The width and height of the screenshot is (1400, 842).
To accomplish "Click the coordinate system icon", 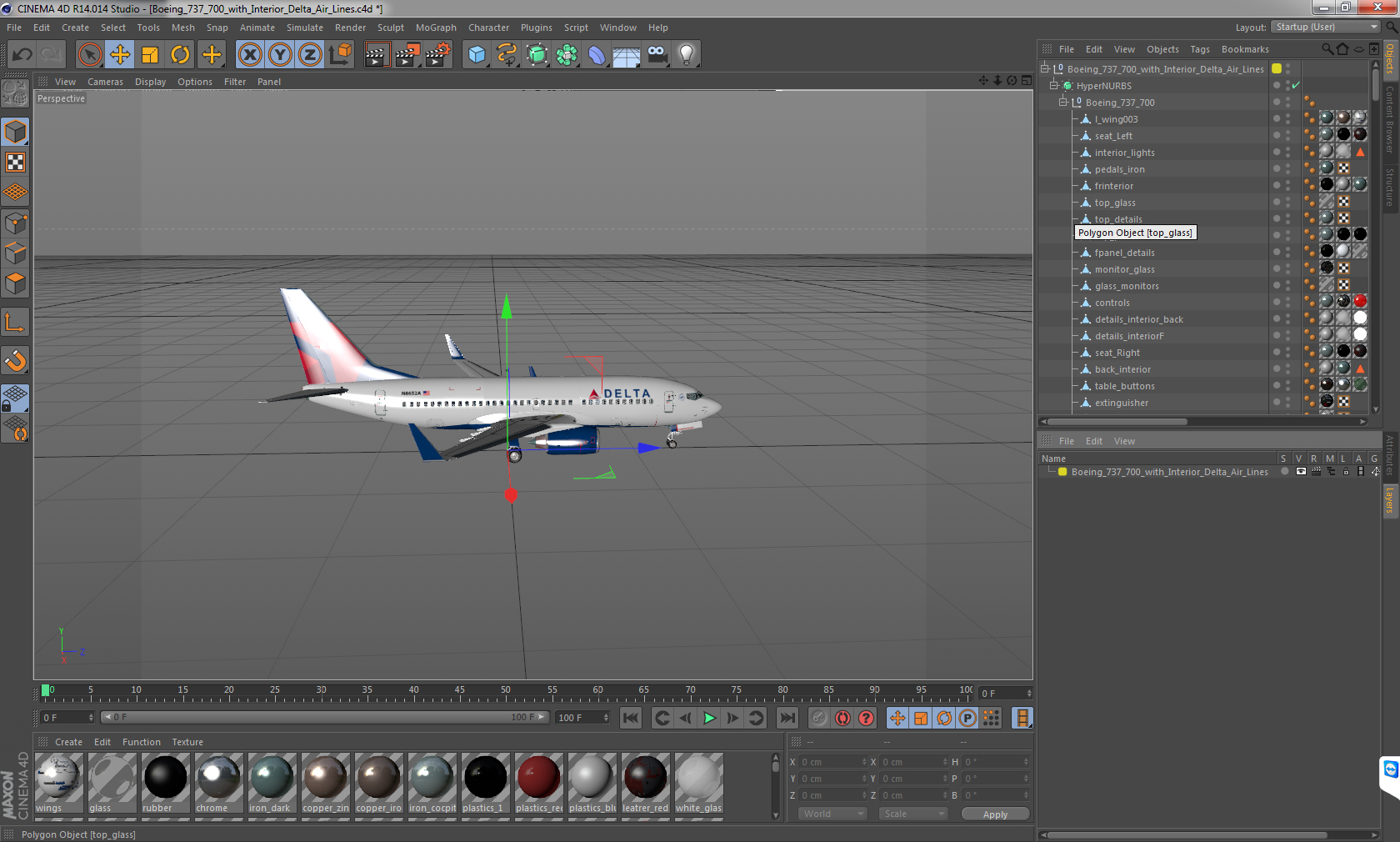I will [340, 55].
